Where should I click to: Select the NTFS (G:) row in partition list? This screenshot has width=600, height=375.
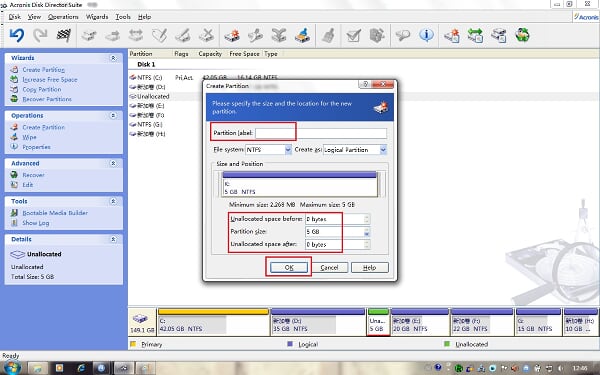pyautogui.click(x=149, y=124)
